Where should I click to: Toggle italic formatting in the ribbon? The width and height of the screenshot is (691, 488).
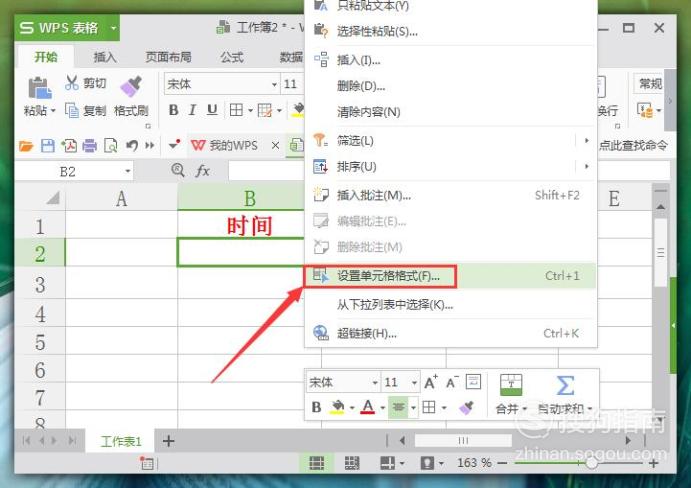click(192, 110)
